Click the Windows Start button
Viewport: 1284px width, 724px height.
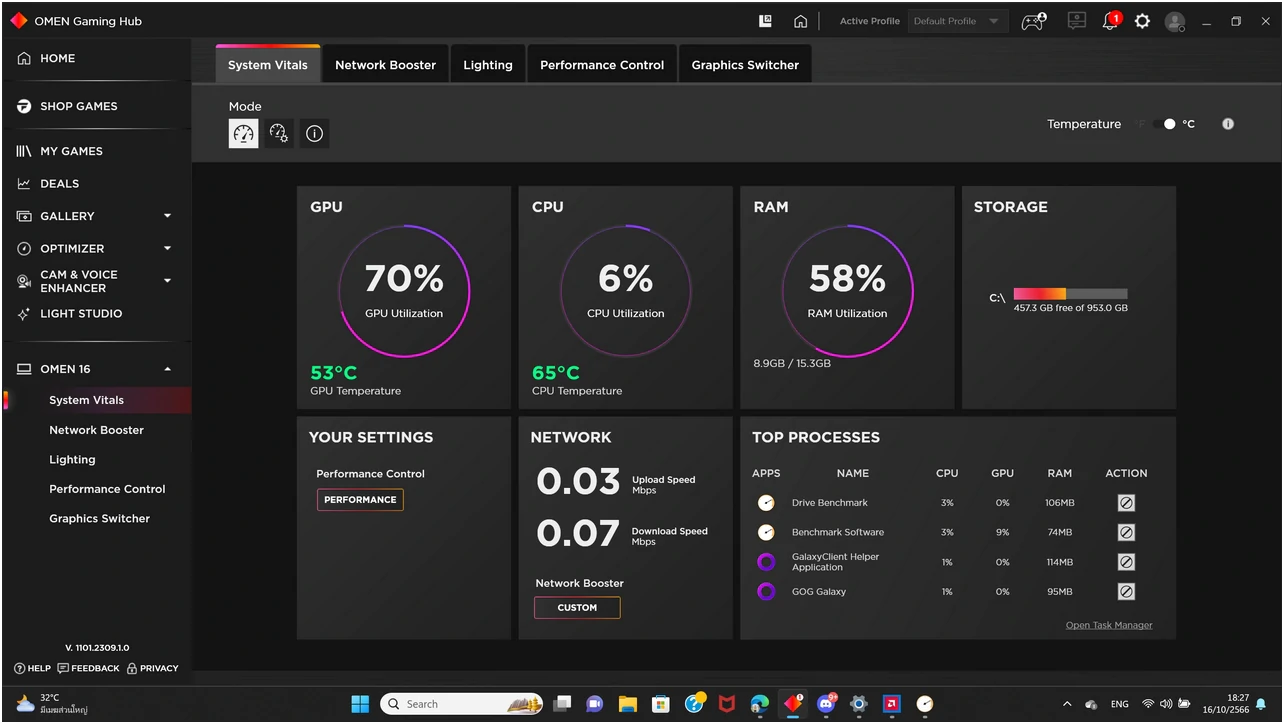pos(360,704)
